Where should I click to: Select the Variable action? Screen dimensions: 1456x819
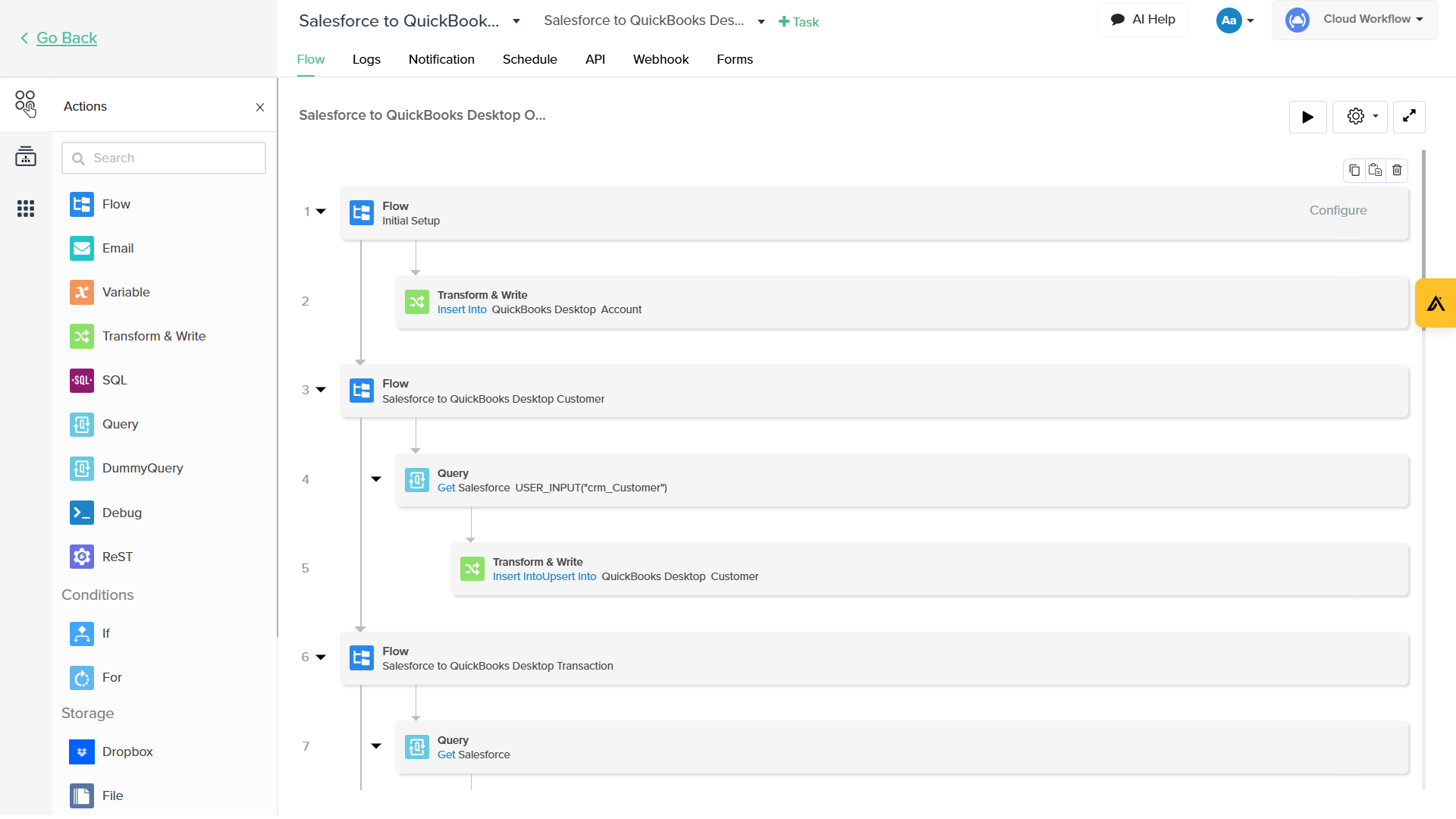click(x=126, y=292)
